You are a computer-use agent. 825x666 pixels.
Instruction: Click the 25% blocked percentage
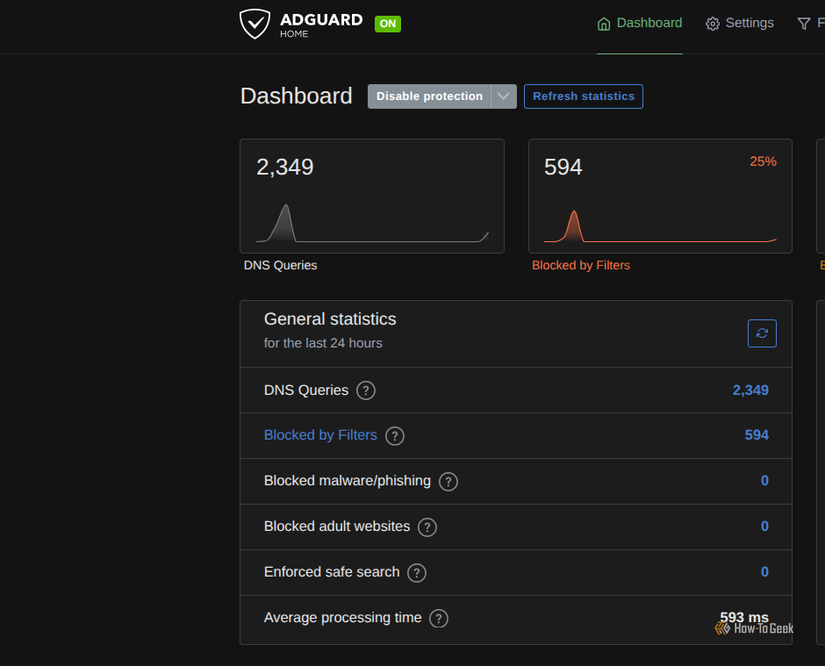click(763, 162)
